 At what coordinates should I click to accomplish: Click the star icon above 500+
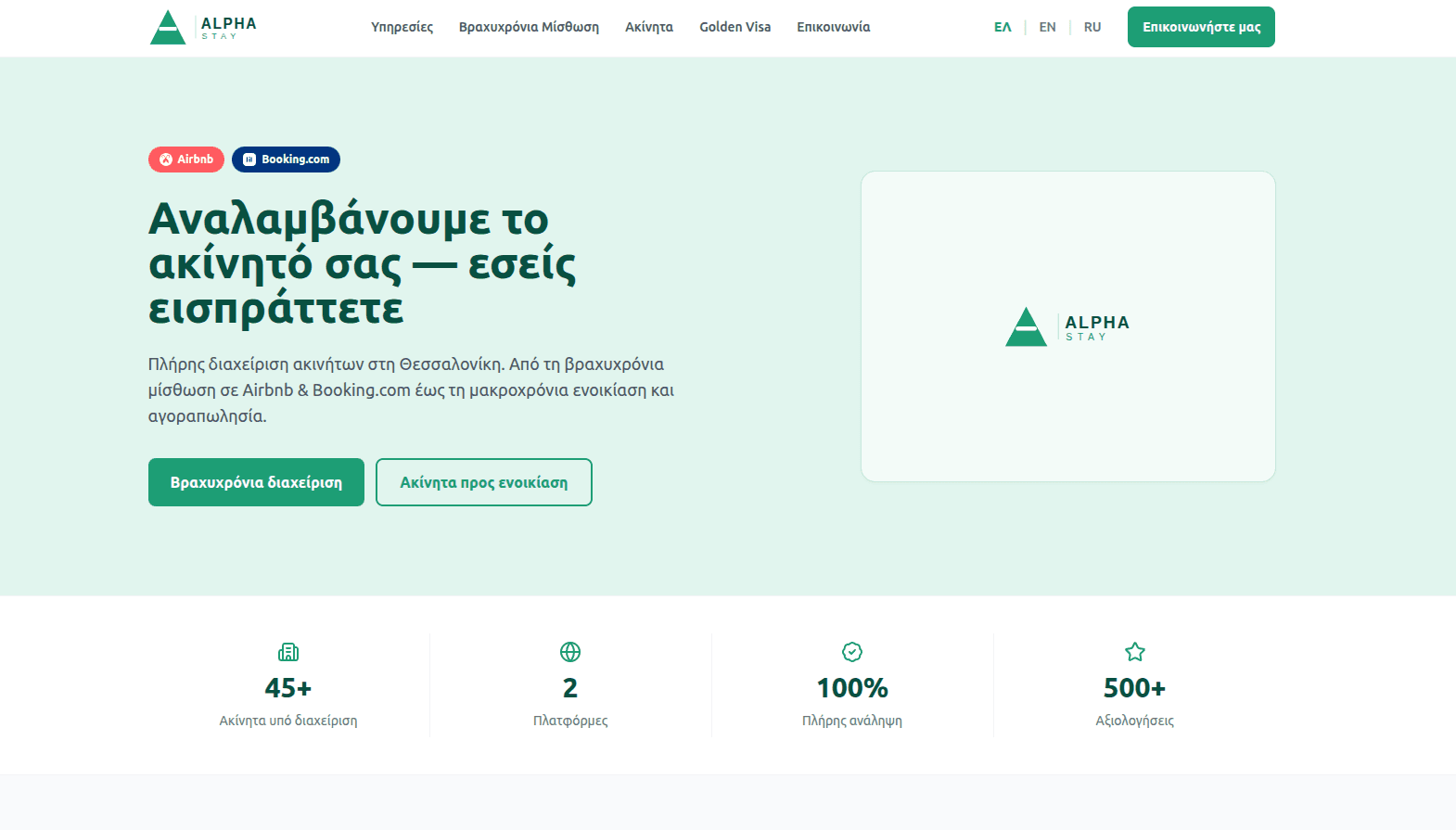[1135, 652]
